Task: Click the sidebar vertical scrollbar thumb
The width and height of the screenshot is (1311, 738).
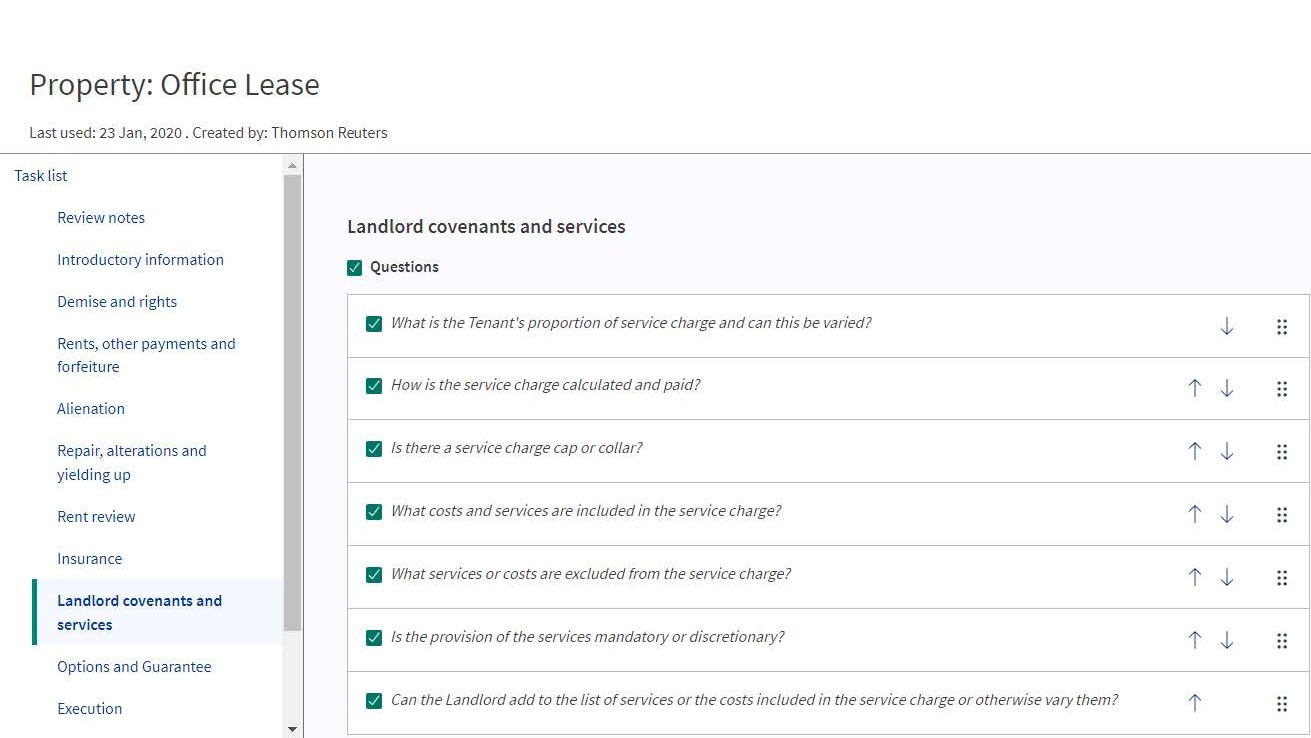Action: click(x=293, y=402)
